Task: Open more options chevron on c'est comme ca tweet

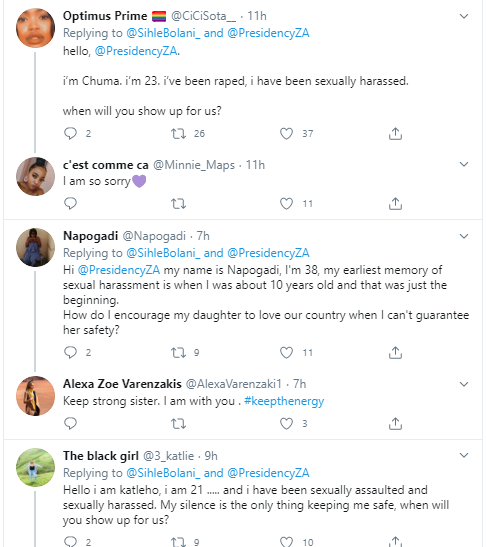Action: pos(464,164)
